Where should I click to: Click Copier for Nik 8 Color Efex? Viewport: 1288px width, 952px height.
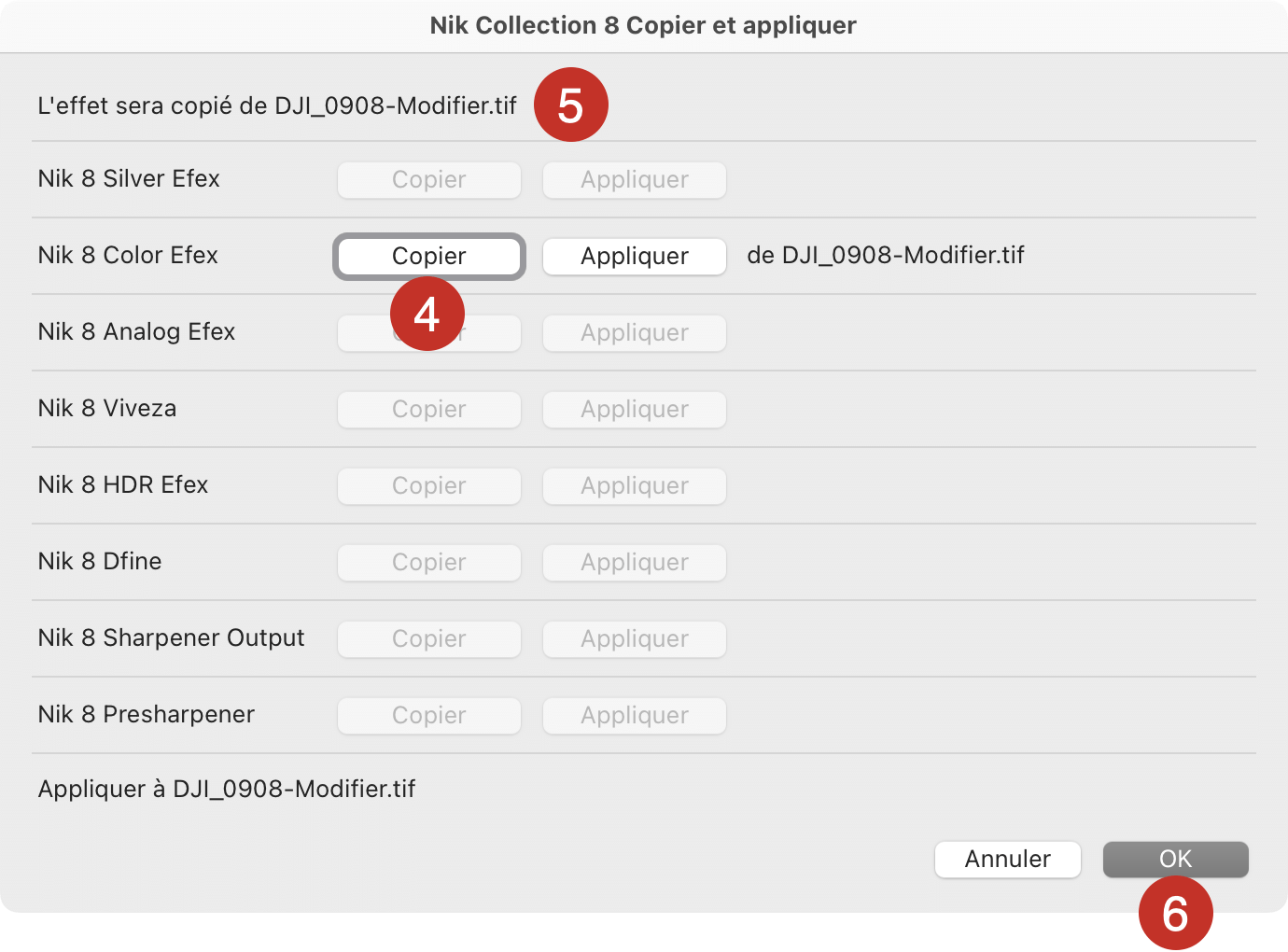(x=429, y=257)
